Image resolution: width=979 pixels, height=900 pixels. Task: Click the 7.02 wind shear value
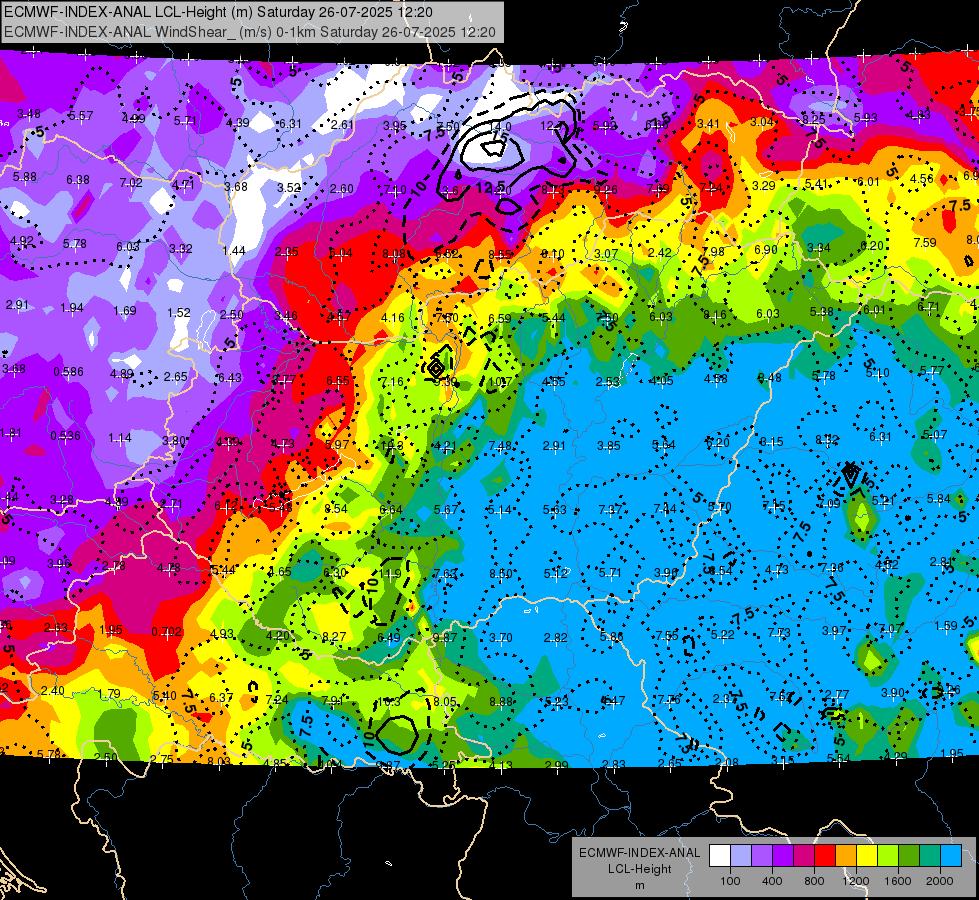point(131,182)
